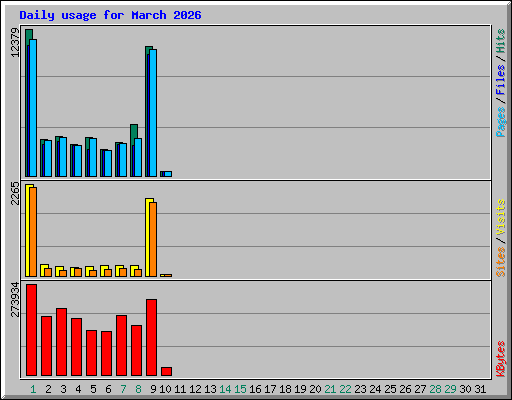Click day 2 on the x-axis
The width and height of the screenshot is (512, 400).
48,389
